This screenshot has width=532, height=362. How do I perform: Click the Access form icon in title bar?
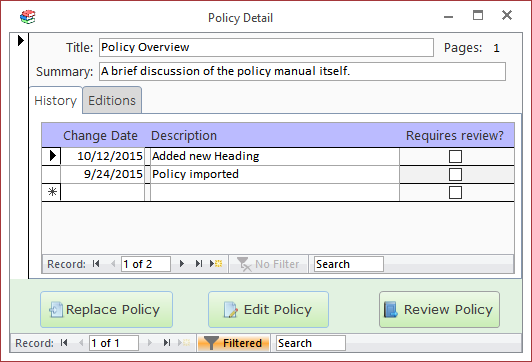click(x=28, y=17)
